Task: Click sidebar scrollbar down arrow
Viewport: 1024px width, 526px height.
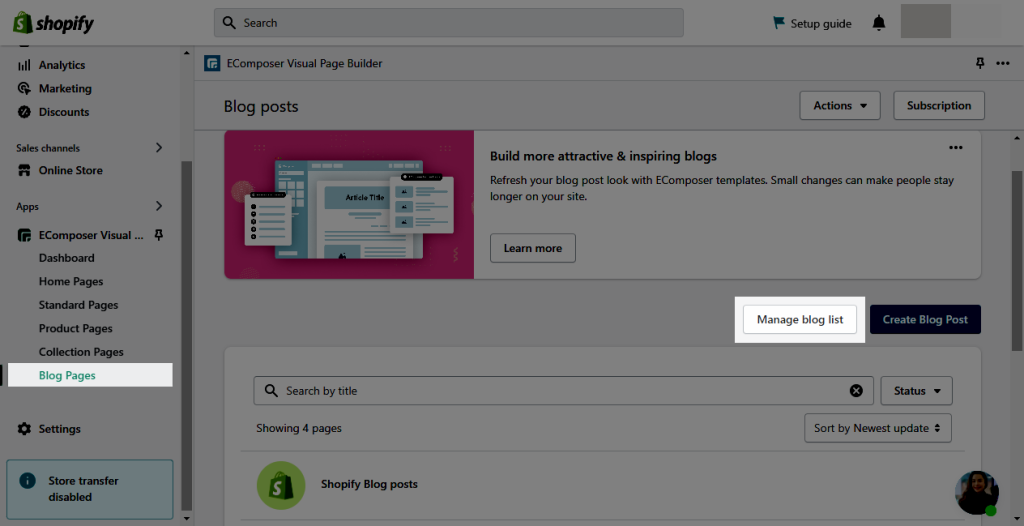Action: [x=187, y=519]
